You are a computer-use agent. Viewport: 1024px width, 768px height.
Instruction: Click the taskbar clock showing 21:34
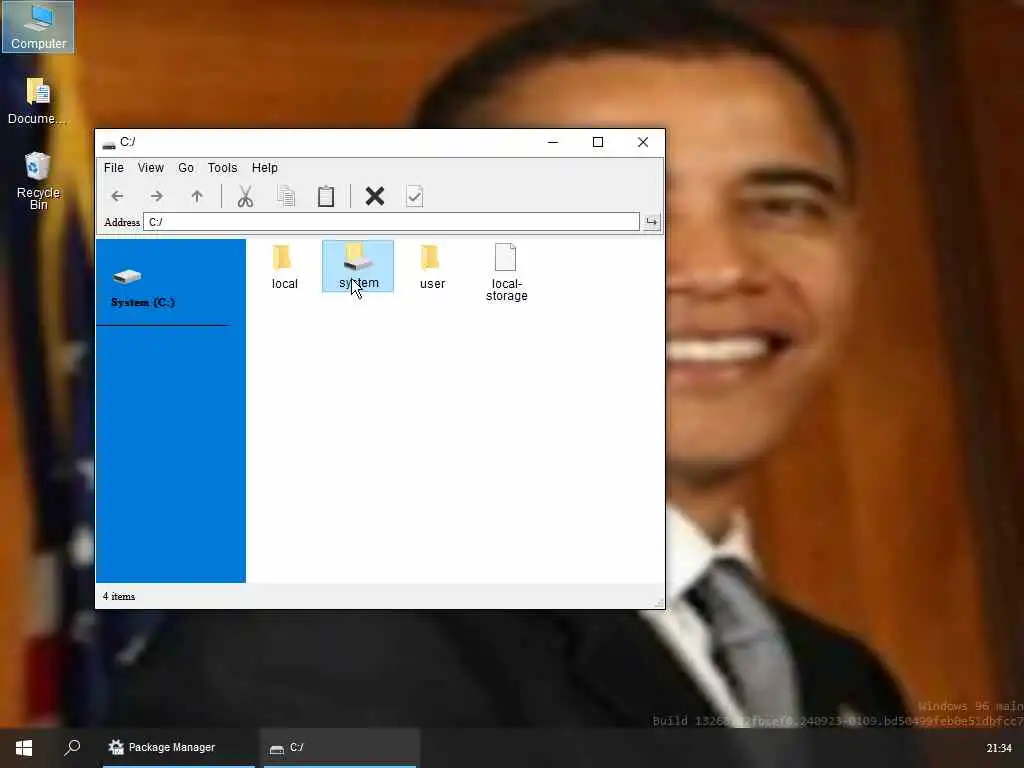pyautogui.click(x=999, y=748)
